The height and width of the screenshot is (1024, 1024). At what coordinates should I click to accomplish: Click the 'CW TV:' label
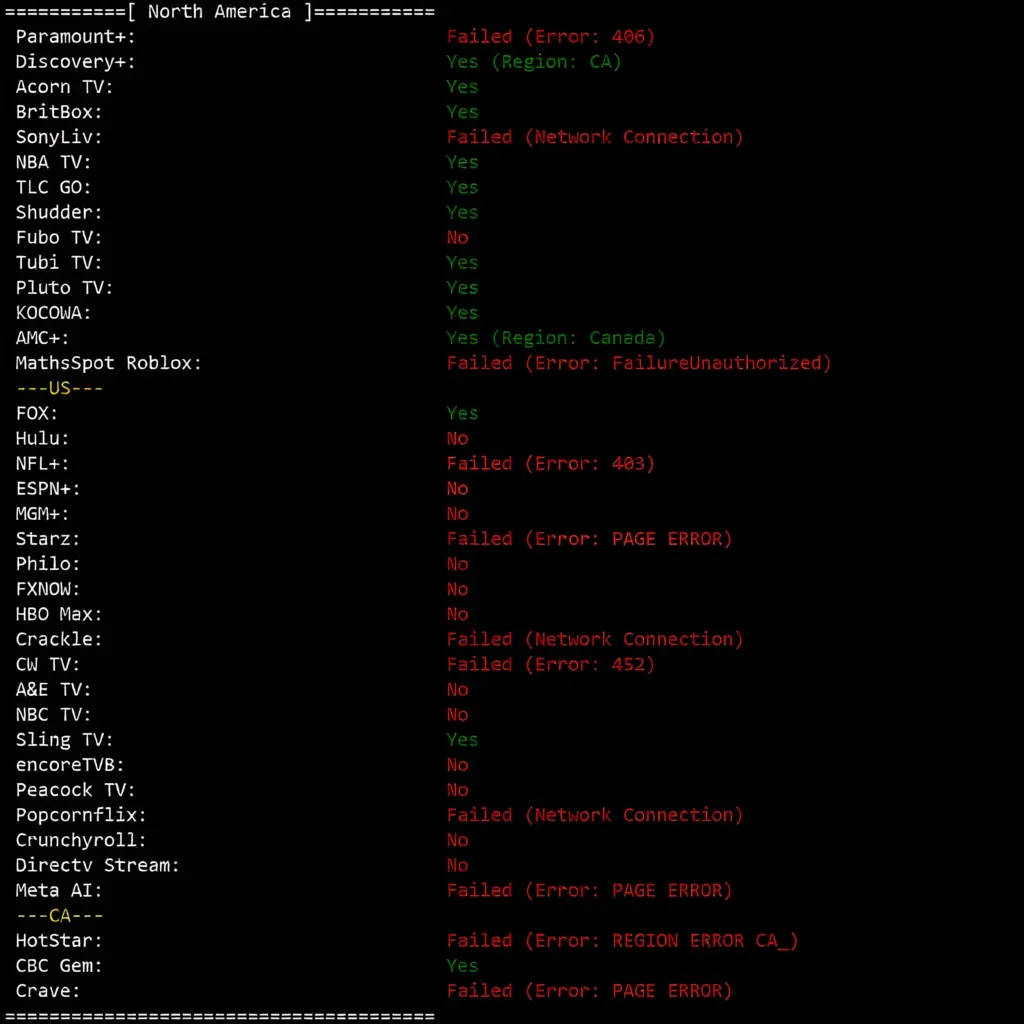tap(48, 665)
